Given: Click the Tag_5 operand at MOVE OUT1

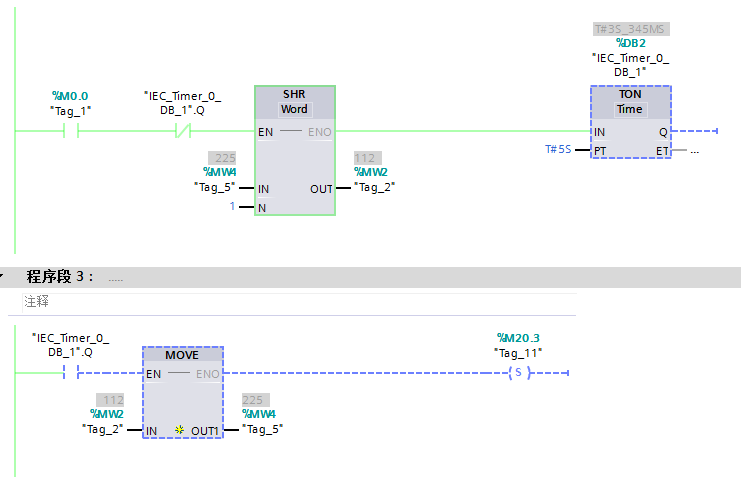Looking at the screenshot, I should [x=265, y=429].
